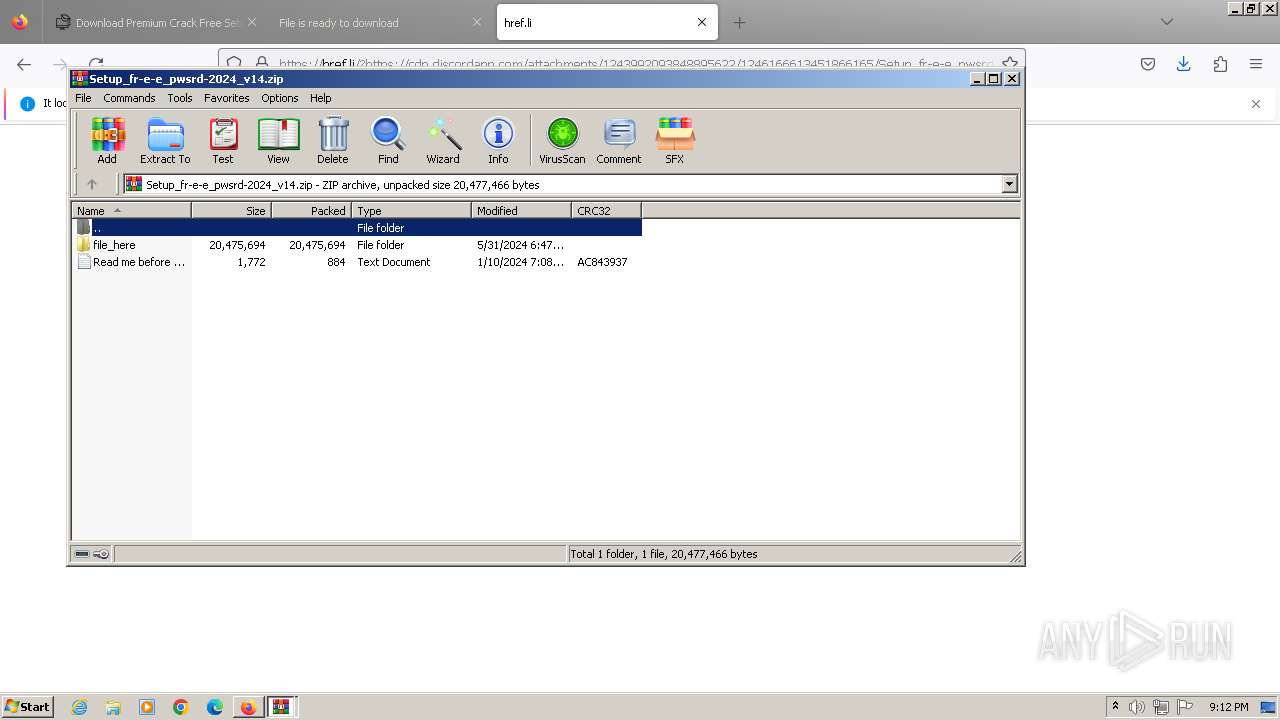Open the Favorites menu
This screenshot has width=1280, height=720.
tap(227, 98)
